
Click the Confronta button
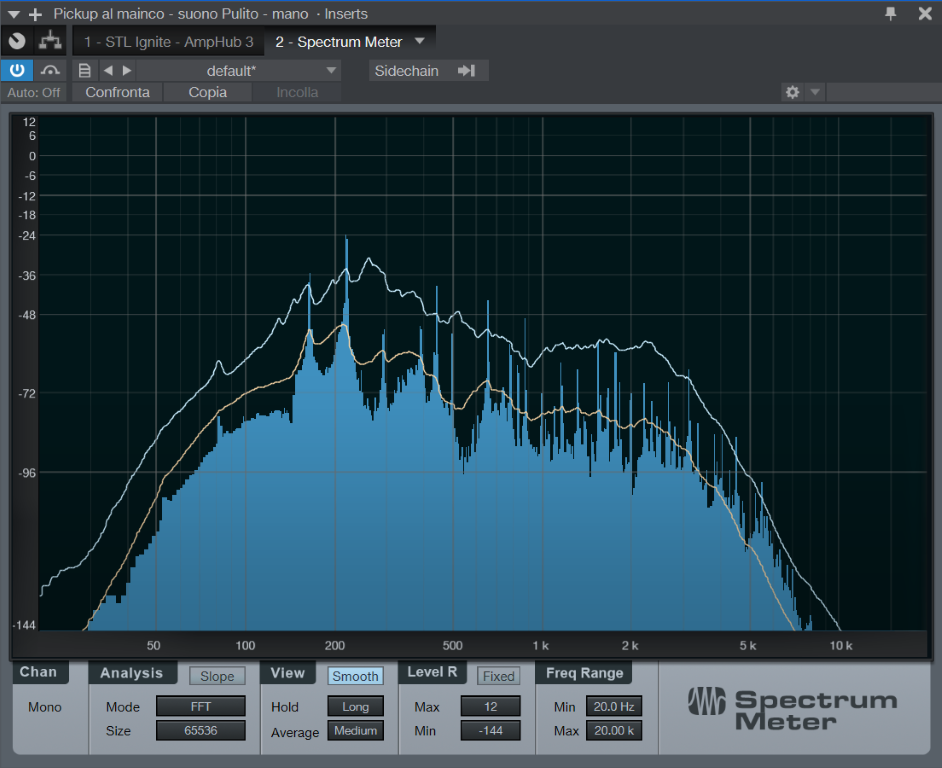point(117,92)
